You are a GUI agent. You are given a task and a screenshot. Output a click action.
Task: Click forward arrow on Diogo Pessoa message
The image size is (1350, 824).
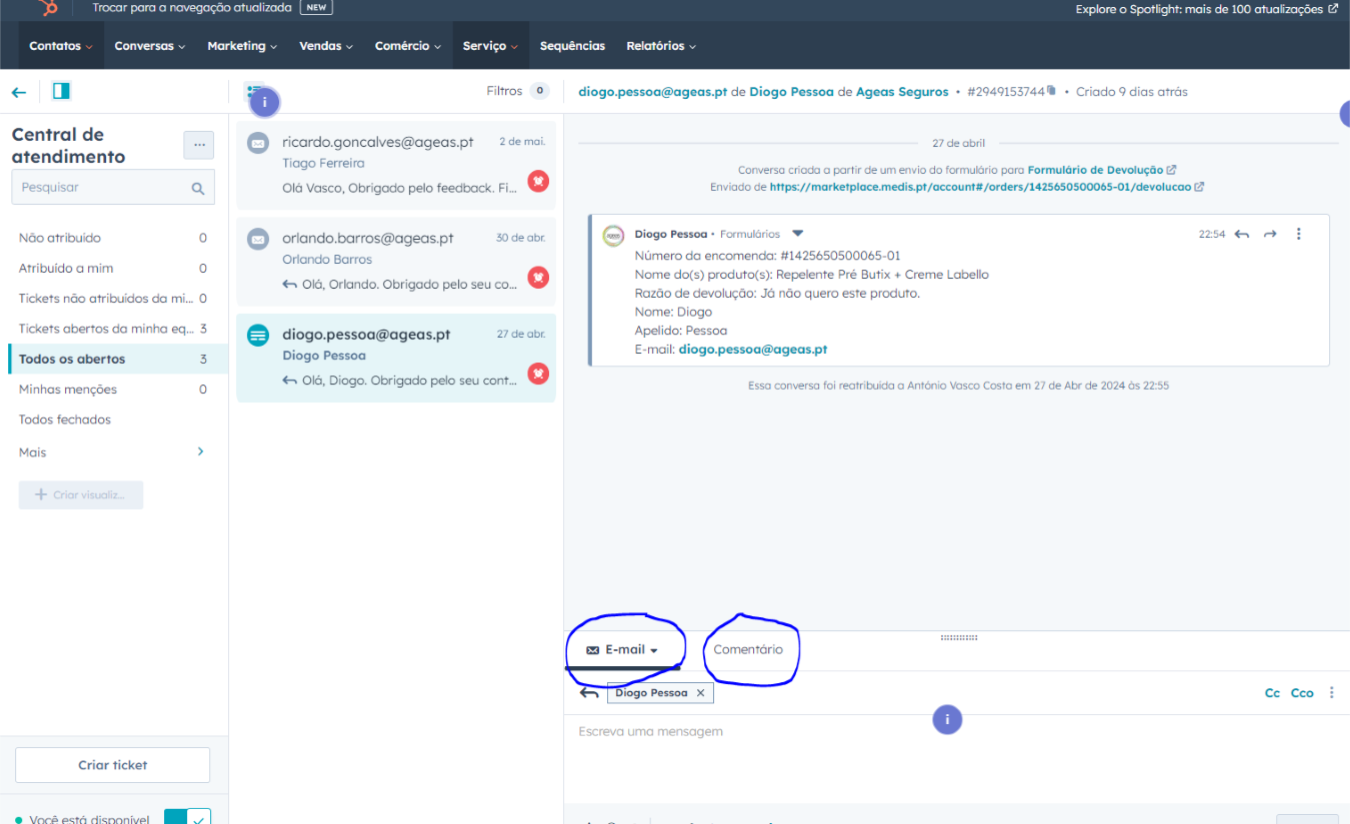click(x=1270, y=234)
